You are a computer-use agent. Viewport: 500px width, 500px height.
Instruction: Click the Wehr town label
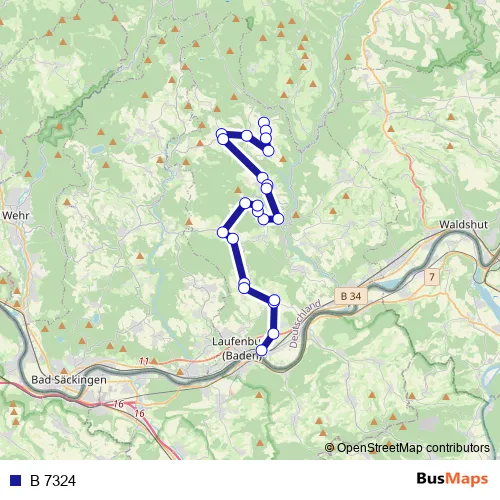click(x=15, y=215)
